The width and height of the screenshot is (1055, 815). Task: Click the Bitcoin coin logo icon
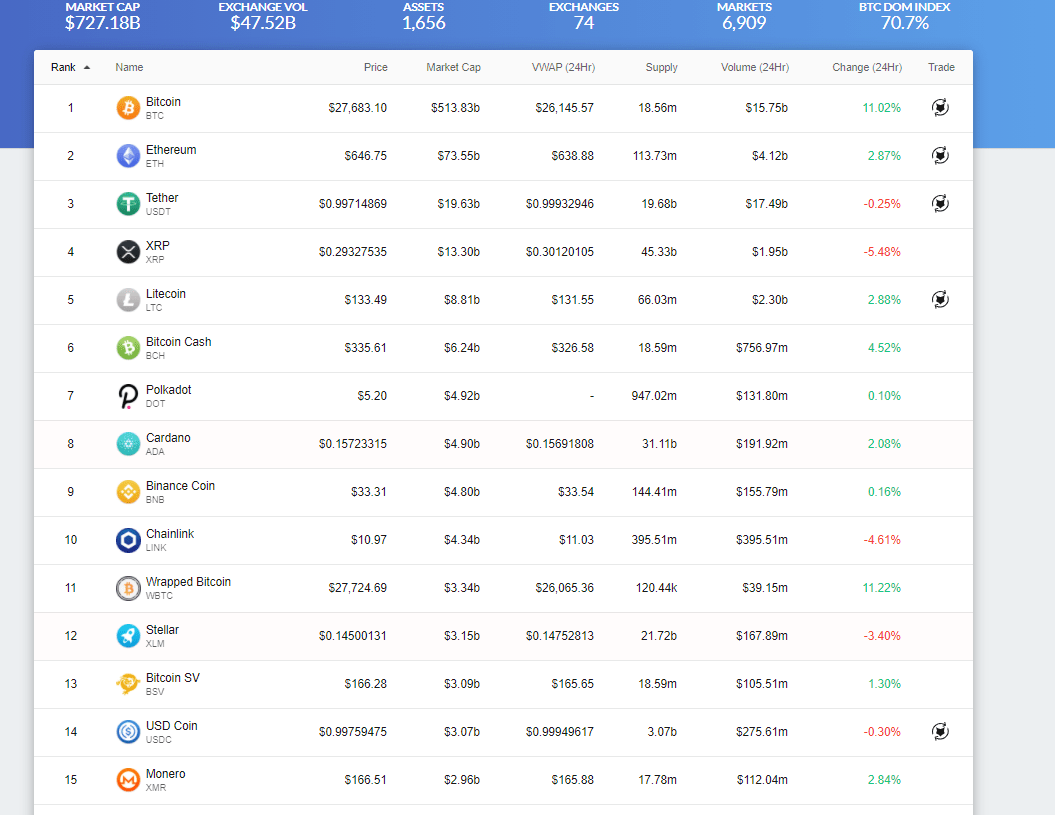click(128, 108)
